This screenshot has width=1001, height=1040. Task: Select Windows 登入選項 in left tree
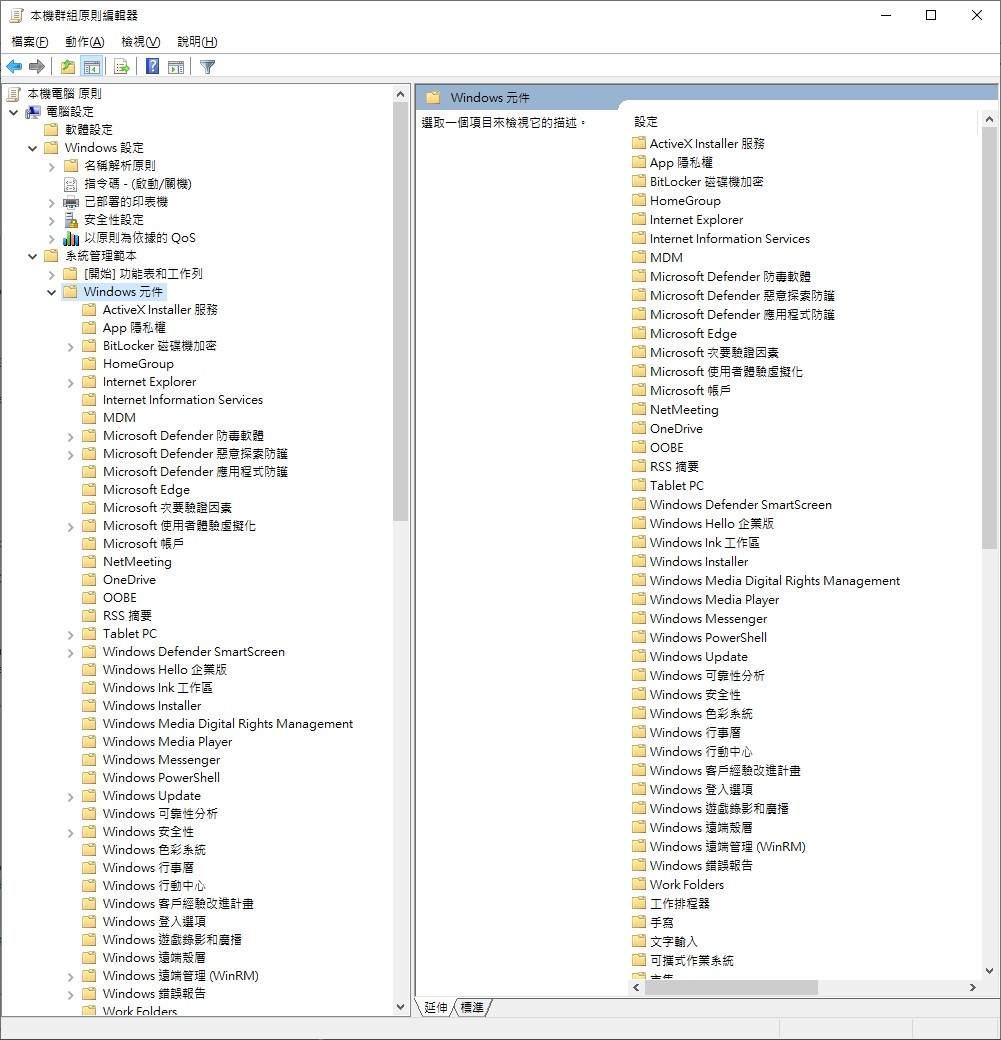pos(154,922)
